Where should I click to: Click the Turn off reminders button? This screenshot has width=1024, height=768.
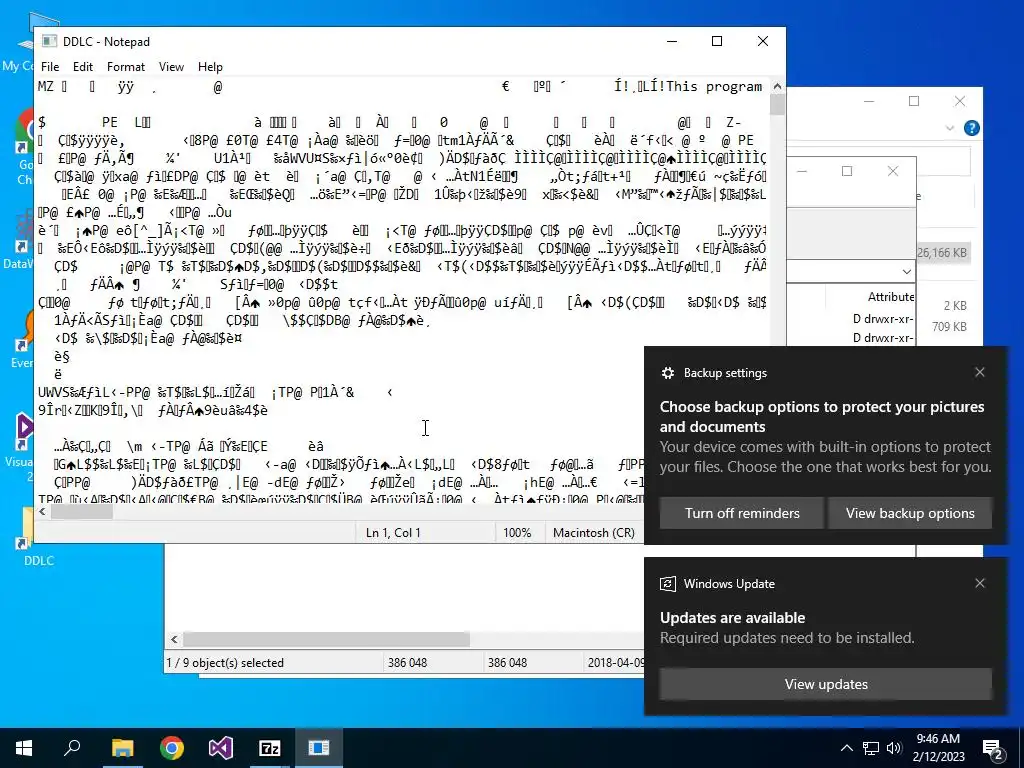click(742, 513)
